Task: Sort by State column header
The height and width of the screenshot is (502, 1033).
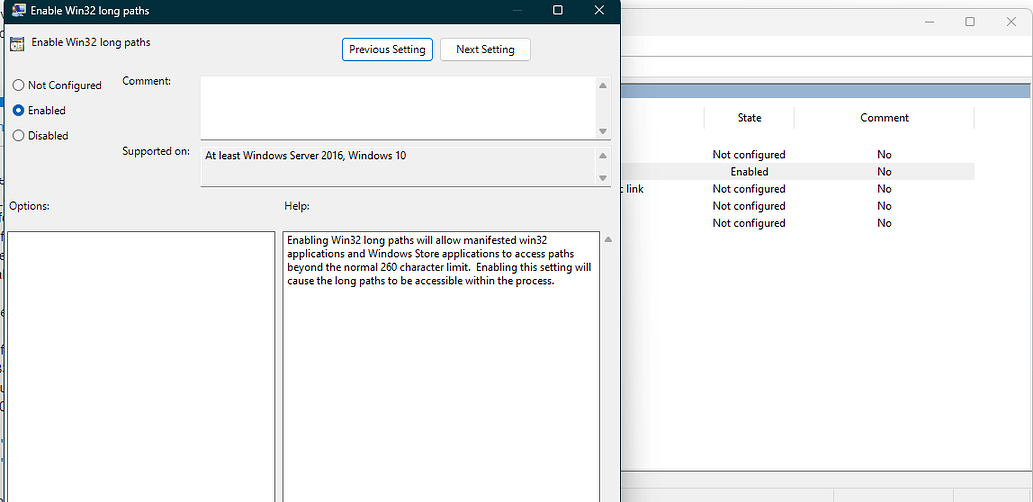Action: pos(749,118)
